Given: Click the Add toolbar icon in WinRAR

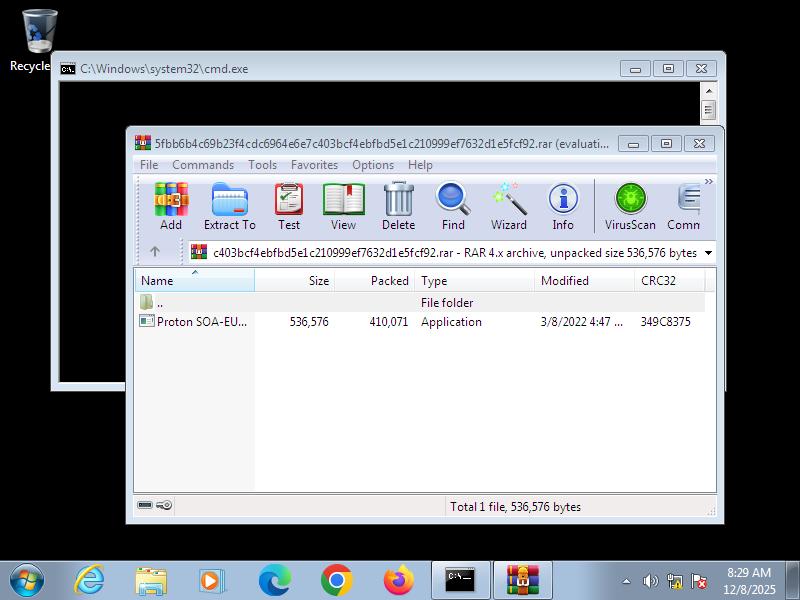Looking at the screenshot, I should 171,206.
